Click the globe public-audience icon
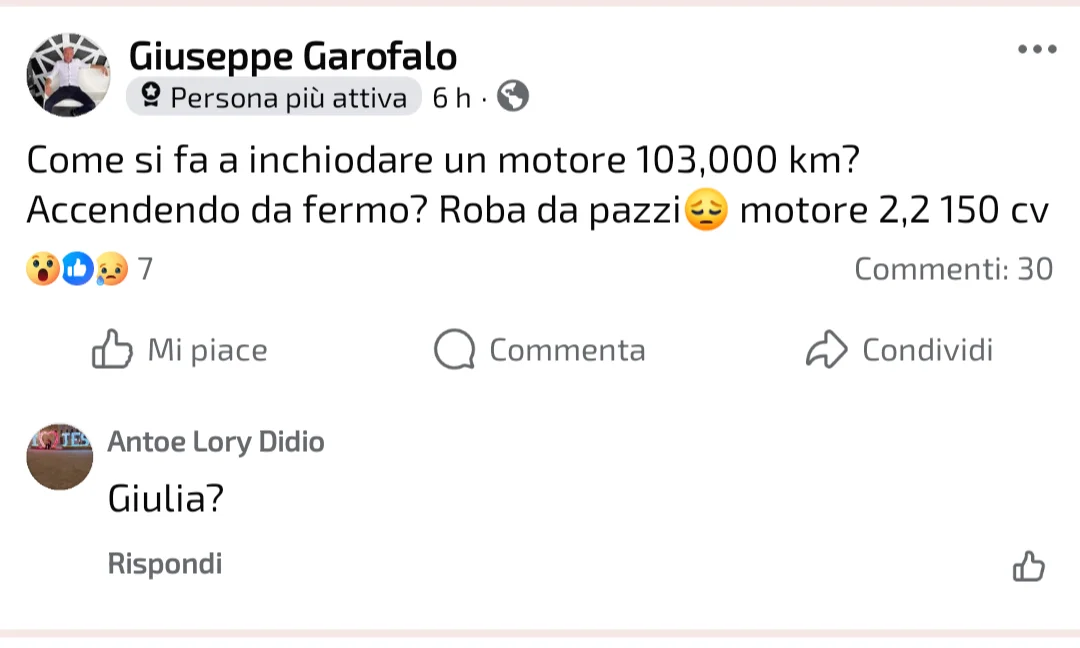The image size is (1080, 648). click(x=513, y=97)
